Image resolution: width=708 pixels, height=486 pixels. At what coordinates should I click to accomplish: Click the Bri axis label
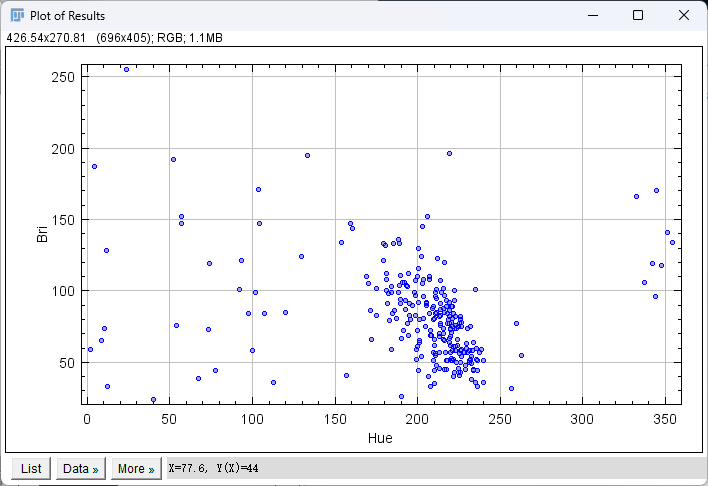tap(42, 234)
